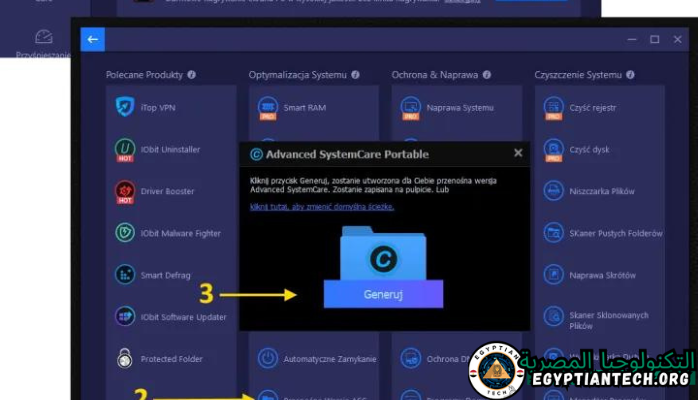This screenshot has height=400, width=698.
Task: Select the IObit Uninstaller label
Action: point(170,149)
